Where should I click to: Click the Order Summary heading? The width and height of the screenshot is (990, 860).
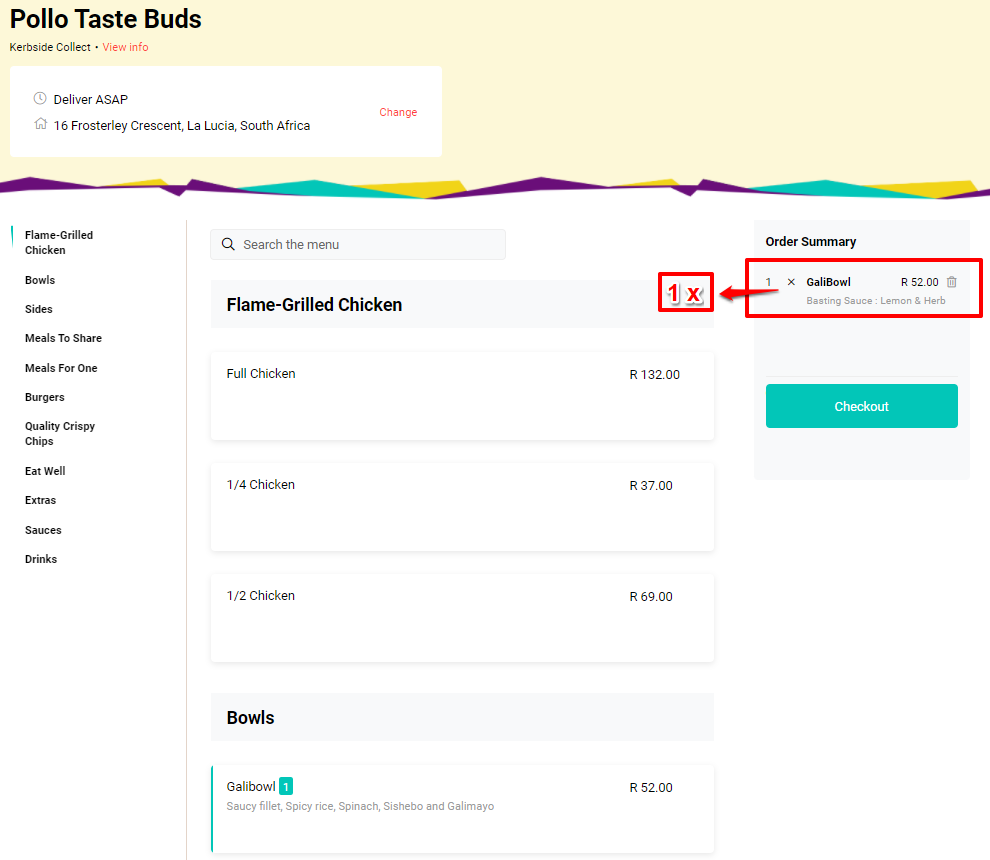pyautogui.click(x=811, y=241)
